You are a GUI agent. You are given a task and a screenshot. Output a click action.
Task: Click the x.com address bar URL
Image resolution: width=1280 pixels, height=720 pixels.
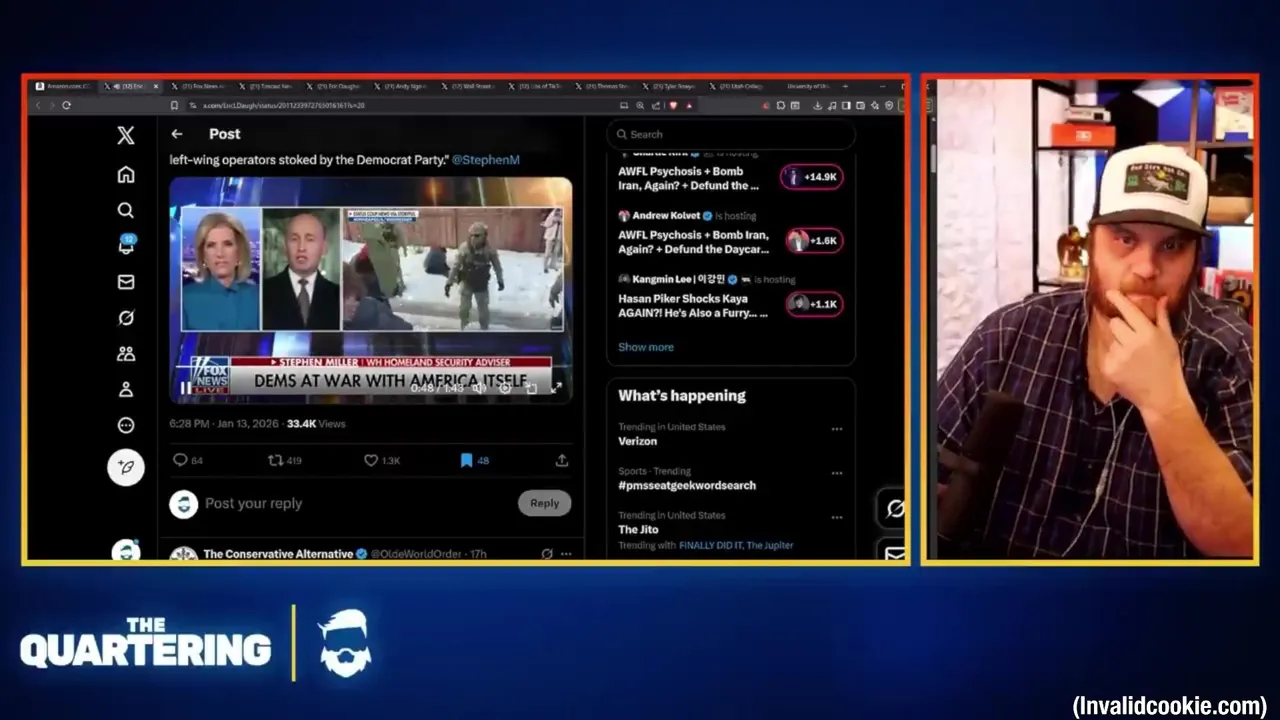pyautogui.click(x=284, y=105)
